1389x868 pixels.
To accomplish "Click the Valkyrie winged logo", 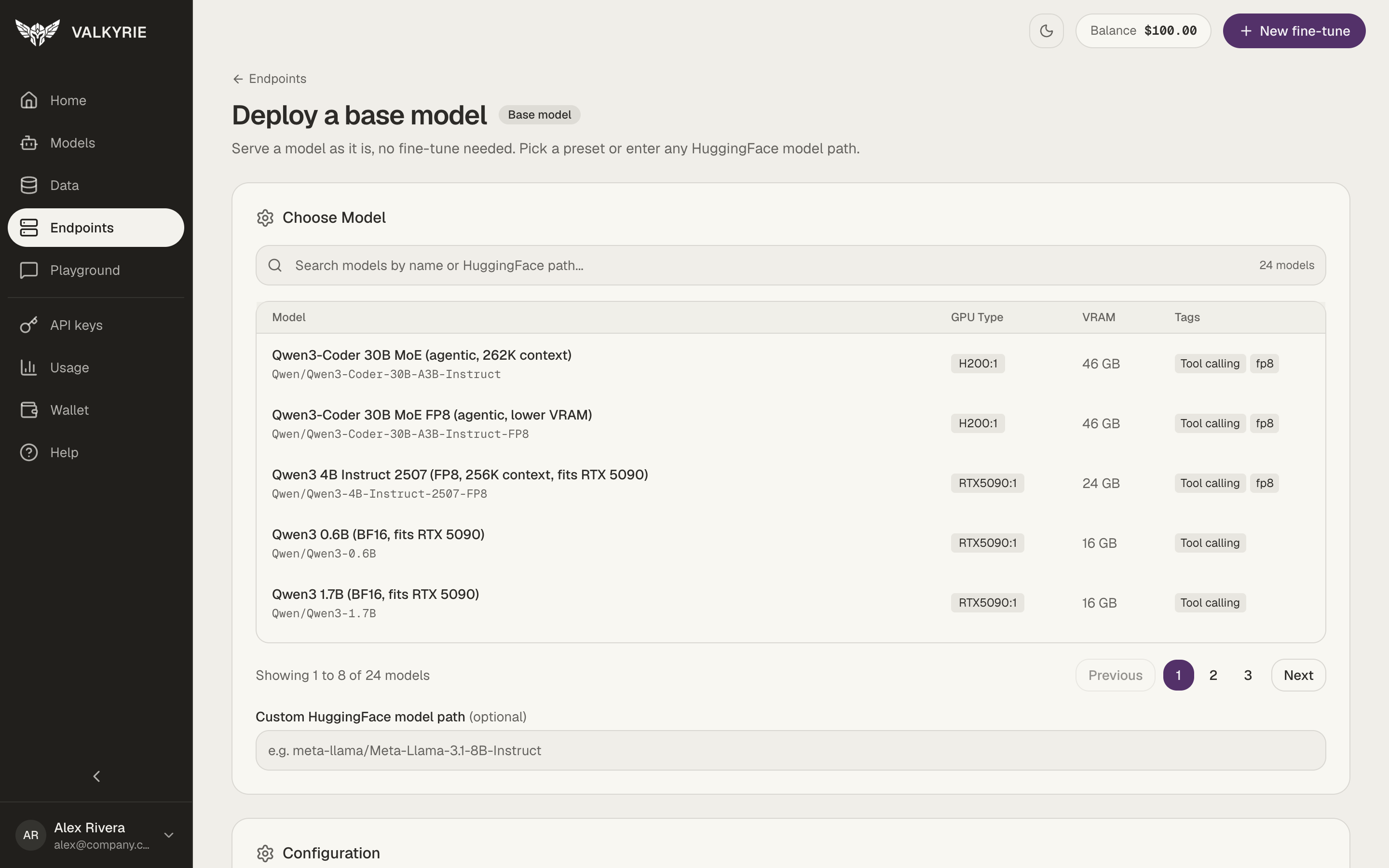I will point(37,32).
